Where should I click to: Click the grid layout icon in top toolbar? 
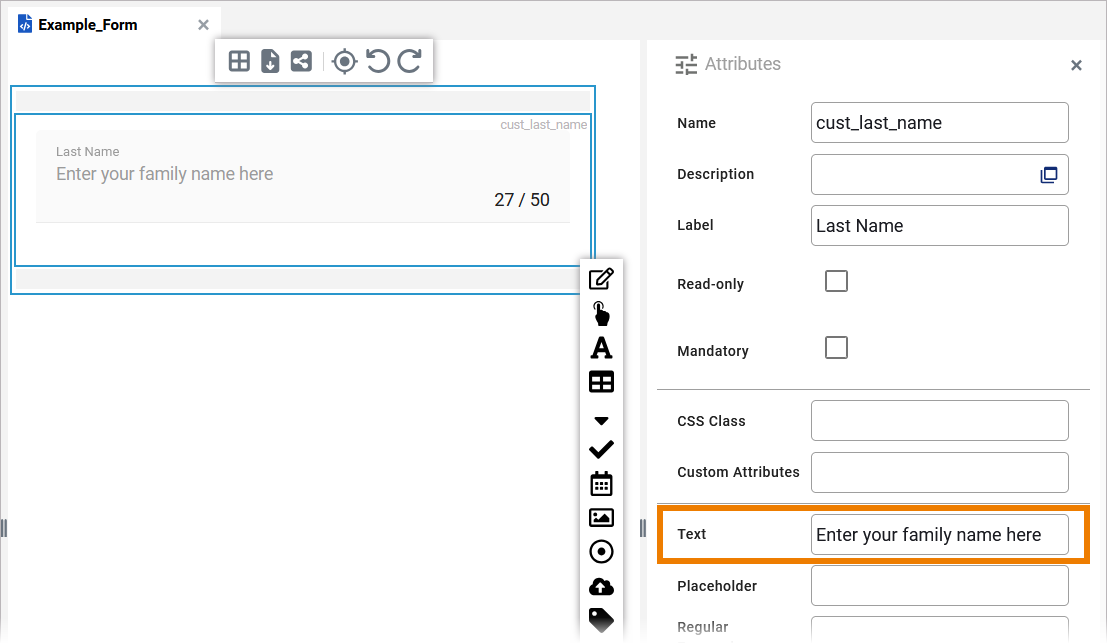point(239,61)
